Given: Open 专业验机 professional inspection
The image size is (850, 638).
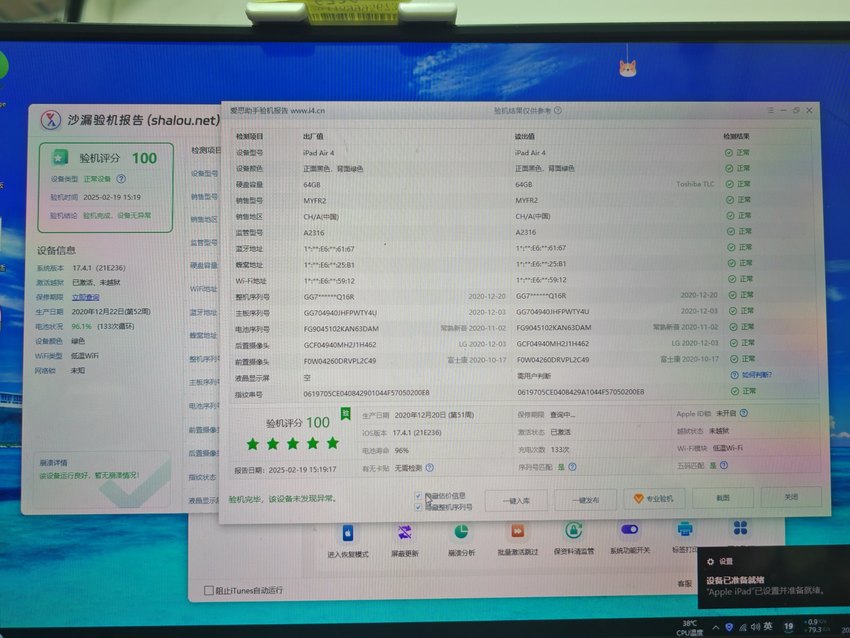Looking at the screenshot, I should pos(654,499).
